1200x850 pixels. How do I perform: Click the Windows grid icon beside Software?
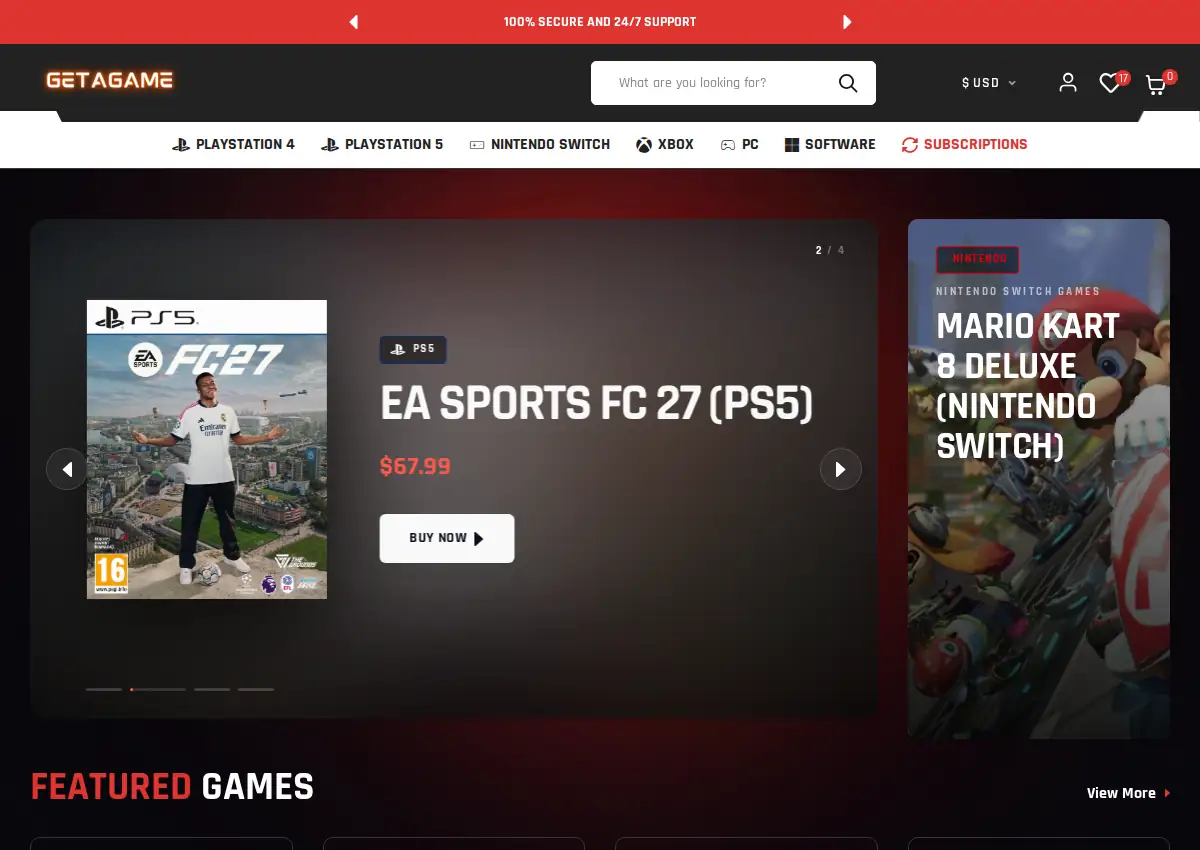792,145
